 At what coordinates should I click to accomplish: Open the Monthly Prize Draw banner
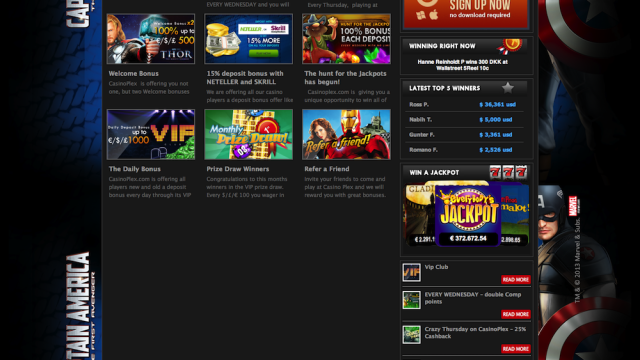click(x=249, y=134)
